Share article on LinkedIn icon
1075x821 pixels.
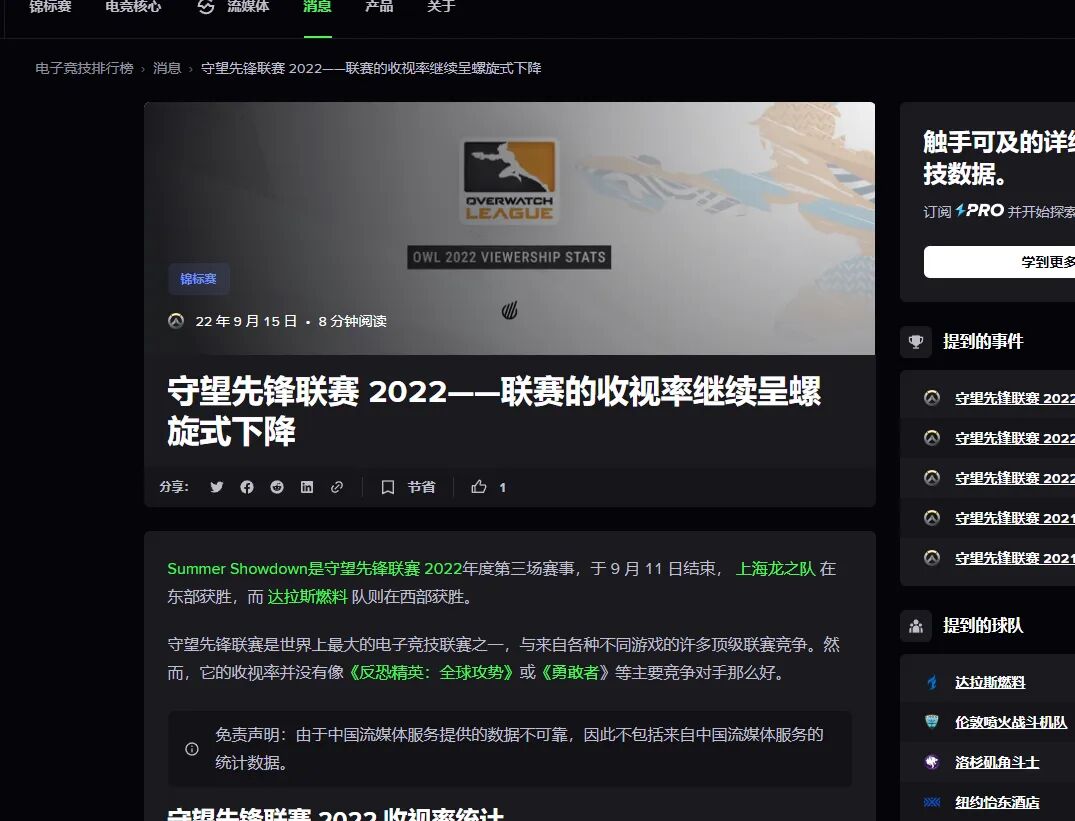coord(306,487)
